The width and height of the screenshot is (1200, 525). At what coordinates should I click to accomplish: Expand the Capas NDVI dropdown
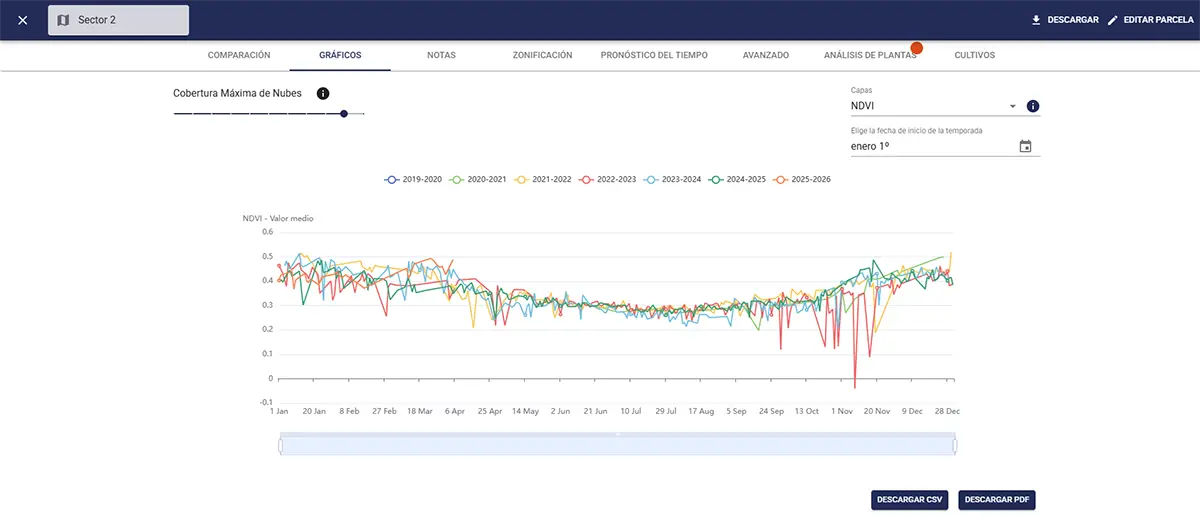tap(1012, 106)
